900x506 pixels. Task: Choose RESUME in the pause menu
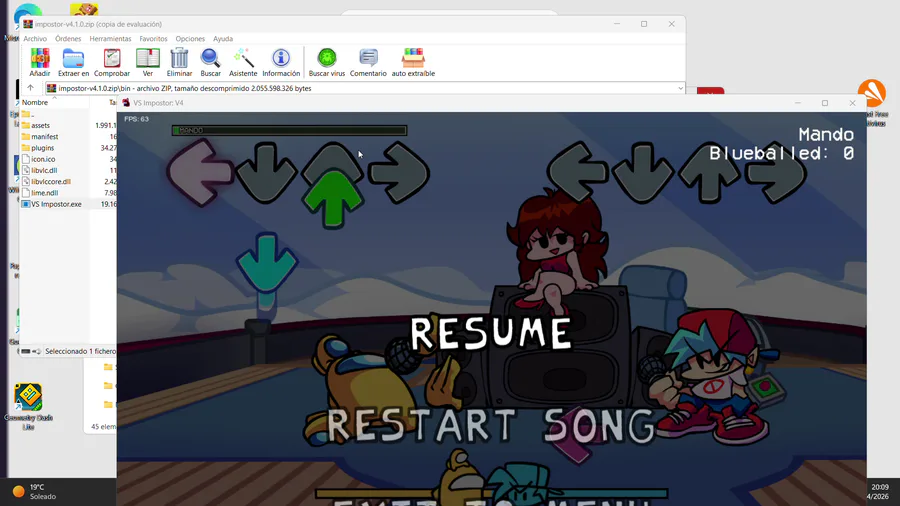(x=491, y=333)
